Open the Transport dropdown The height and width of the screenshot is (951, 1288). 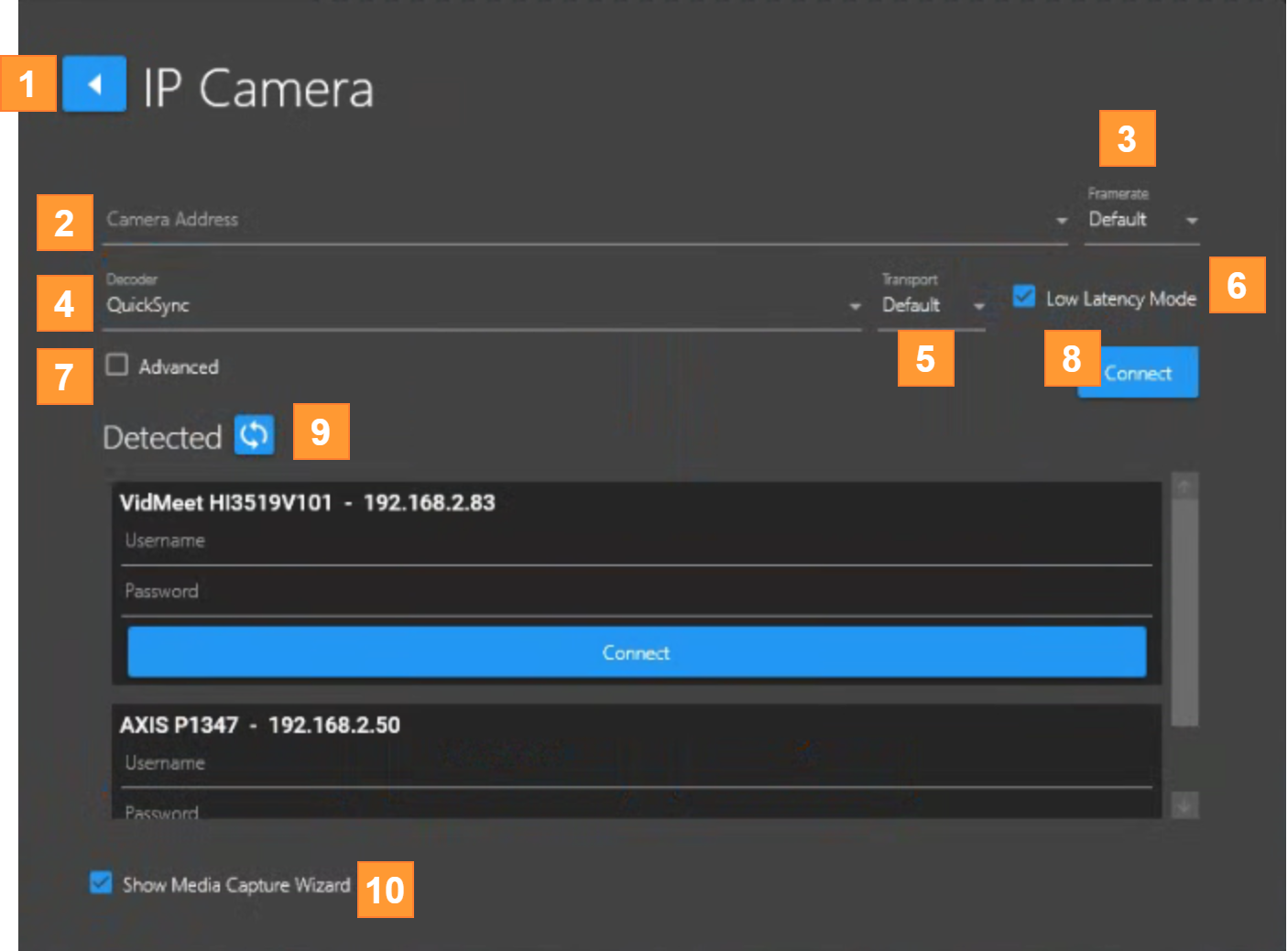[x=931, y=306]
